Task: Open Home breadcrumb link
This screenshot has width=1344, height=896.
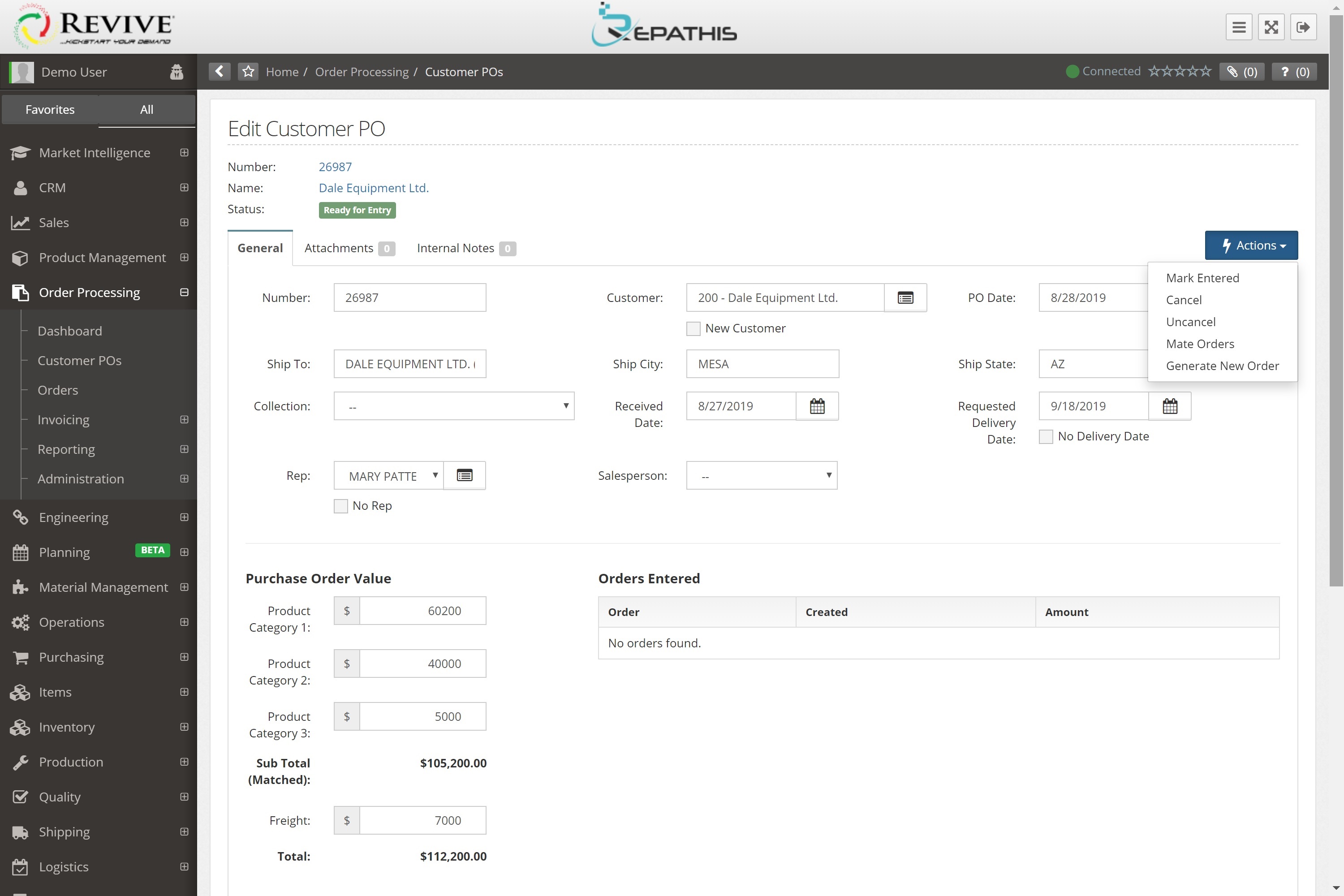Action: [282, 72]
